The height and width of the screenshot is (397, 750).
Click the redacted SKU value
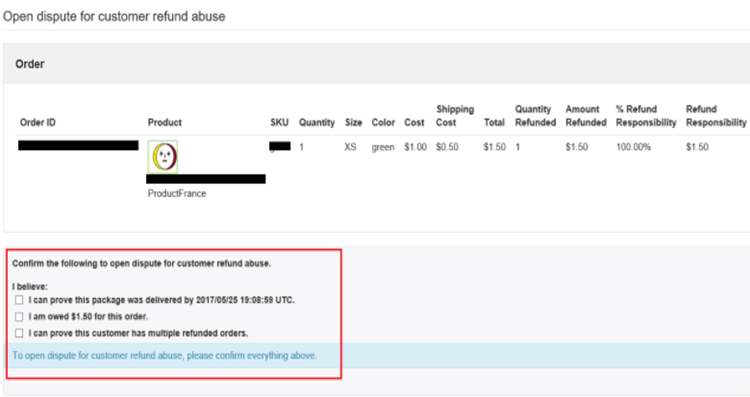point(280,146)
